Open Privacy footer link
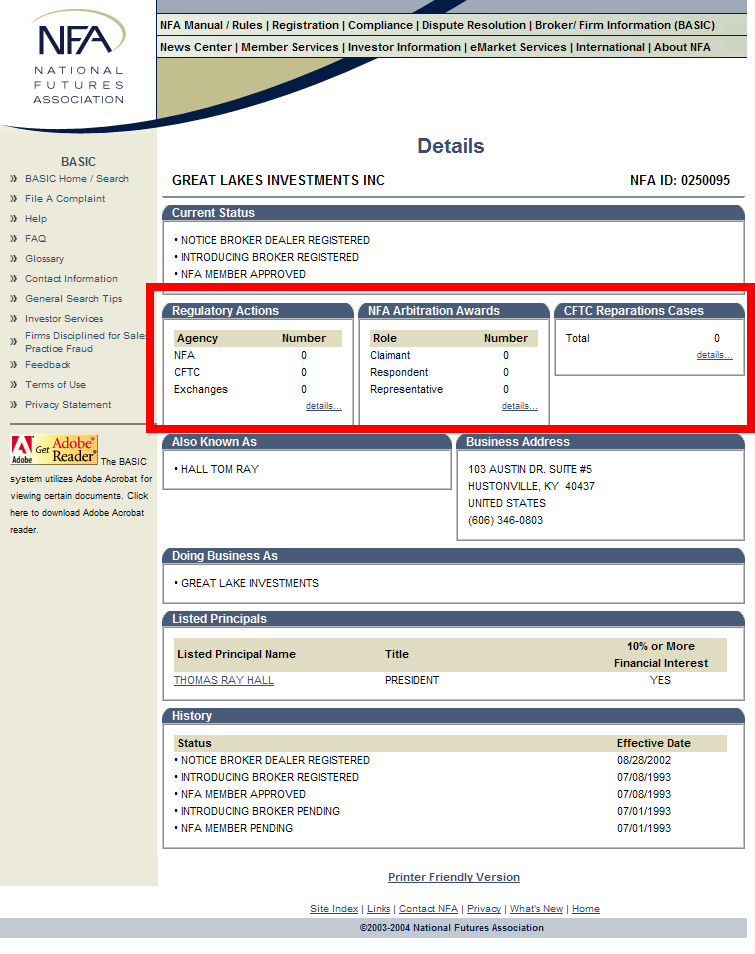The height and width of the screenshot is (954, 755). (x=484, y=909)
